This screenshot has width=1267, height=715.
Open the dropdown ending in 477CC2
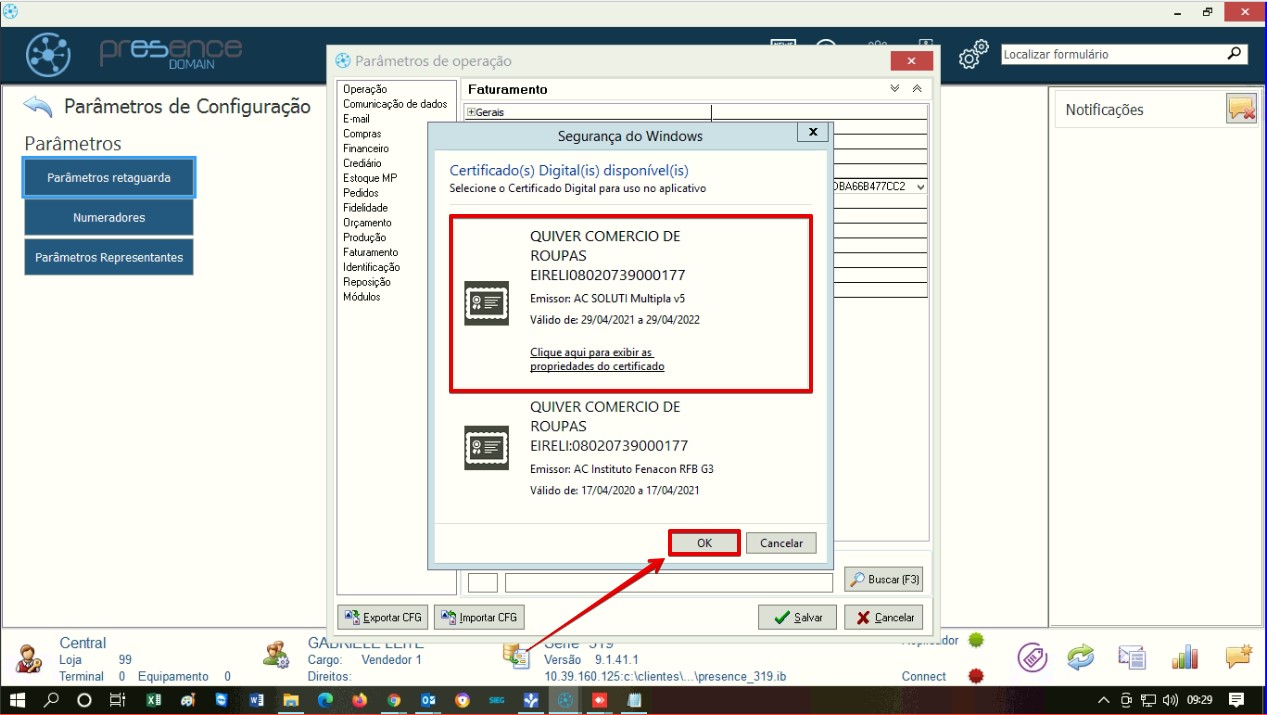tap(920, 187)
